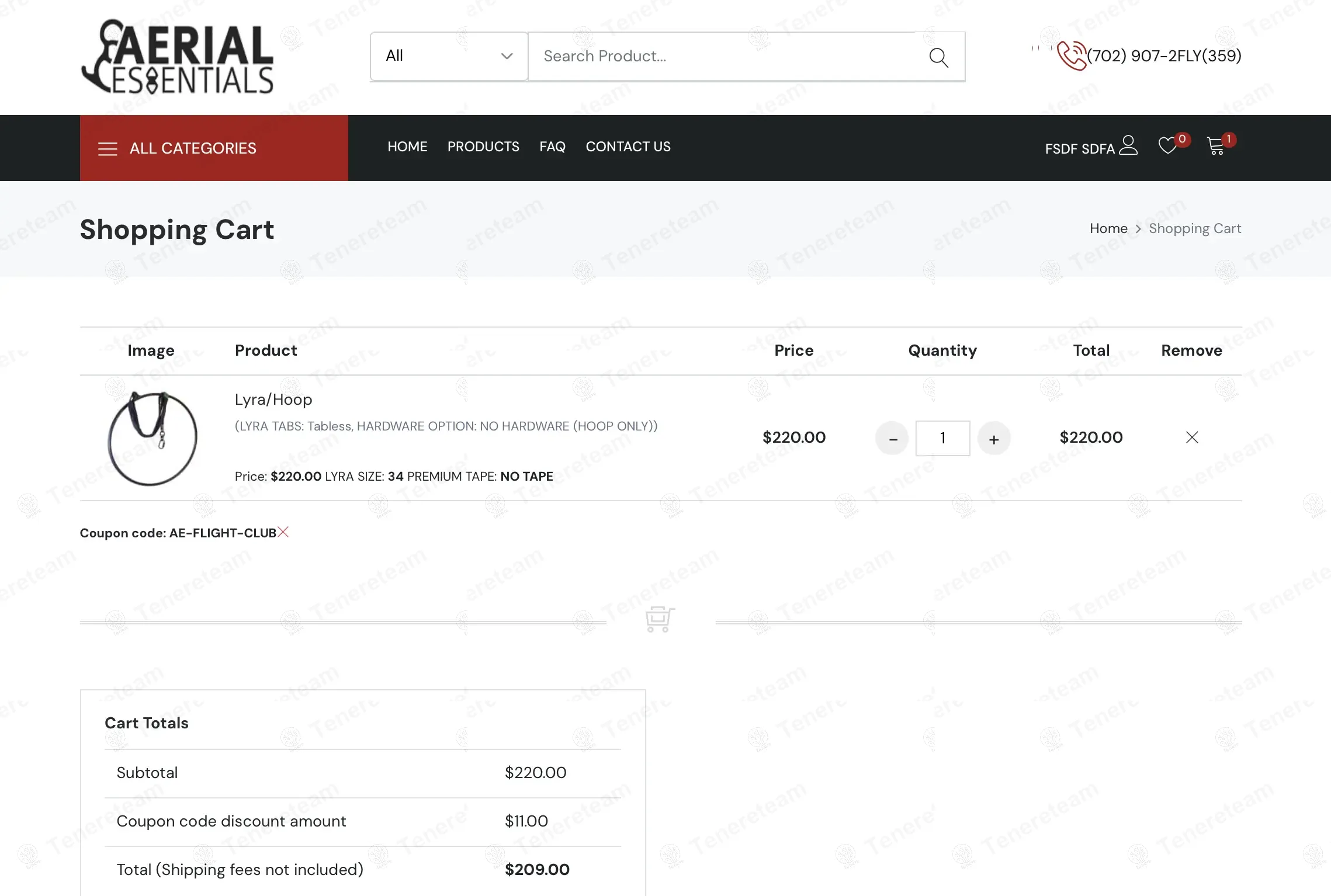The image size is (1331, 896).
Task: Click the Home breadcrumb link
Action: pos(1108,228)
